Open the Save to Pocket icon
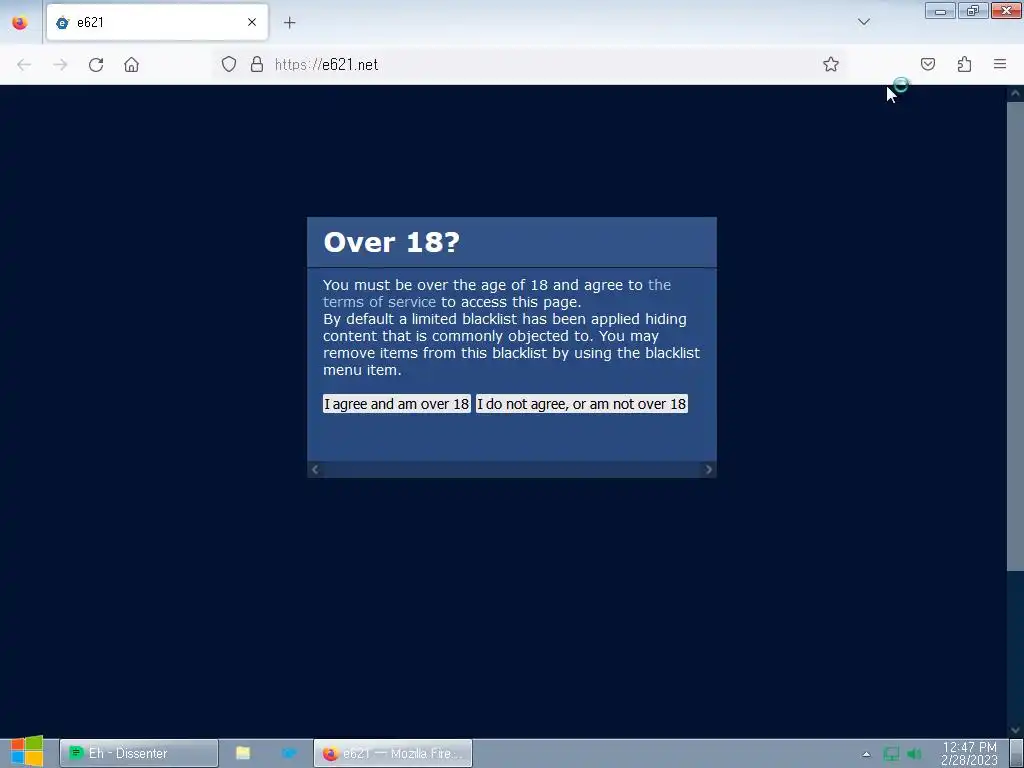1024x768 pixels. 928,64
